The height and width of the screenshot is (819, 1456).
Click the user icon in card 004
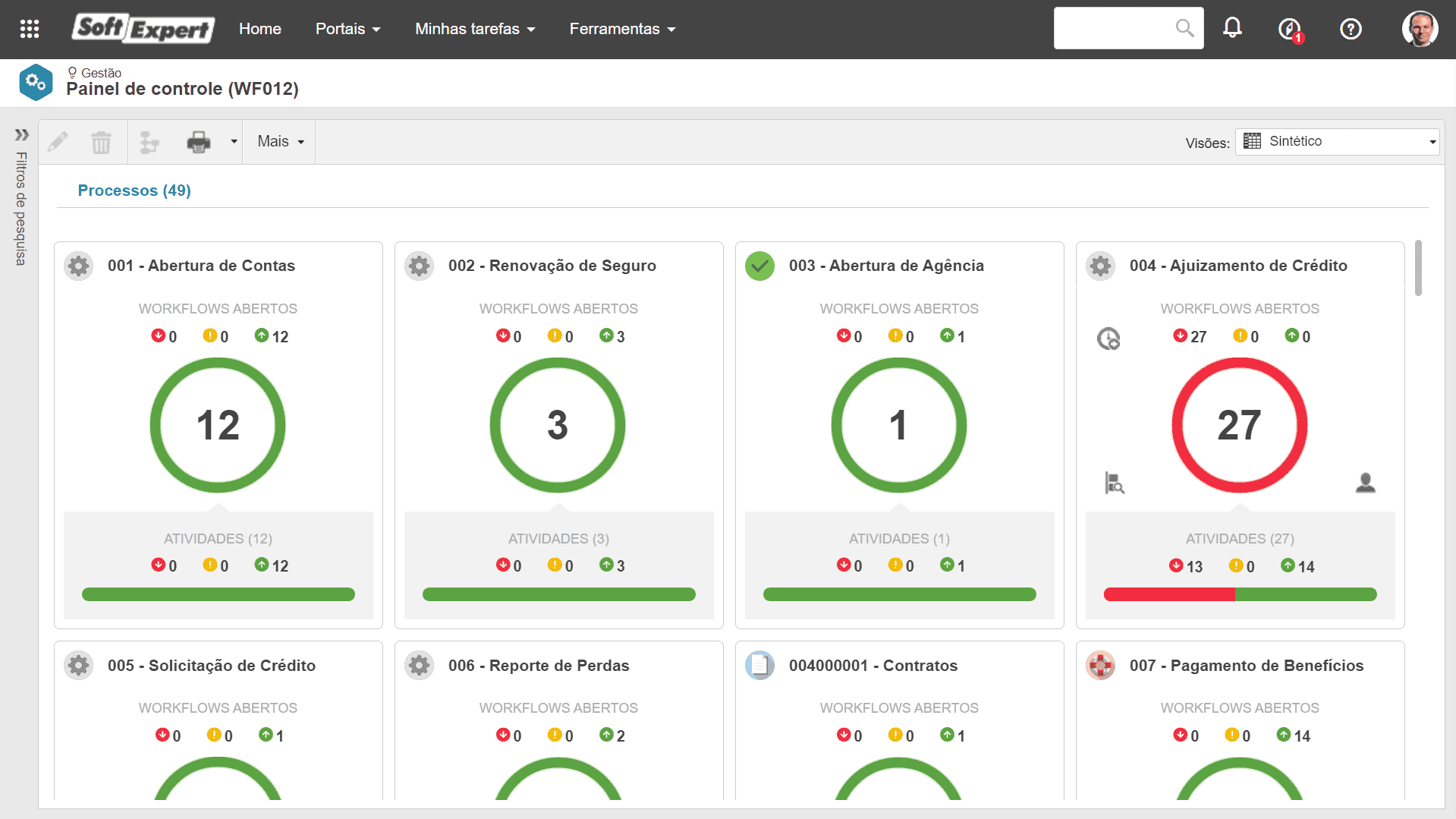1365,483
